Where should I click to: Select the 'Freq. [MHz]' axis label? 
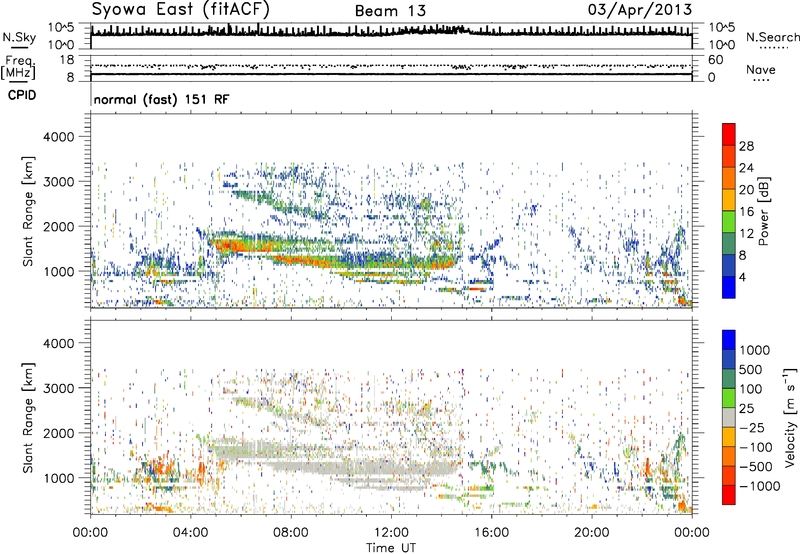pyautogui.click(x=18, y=68)
